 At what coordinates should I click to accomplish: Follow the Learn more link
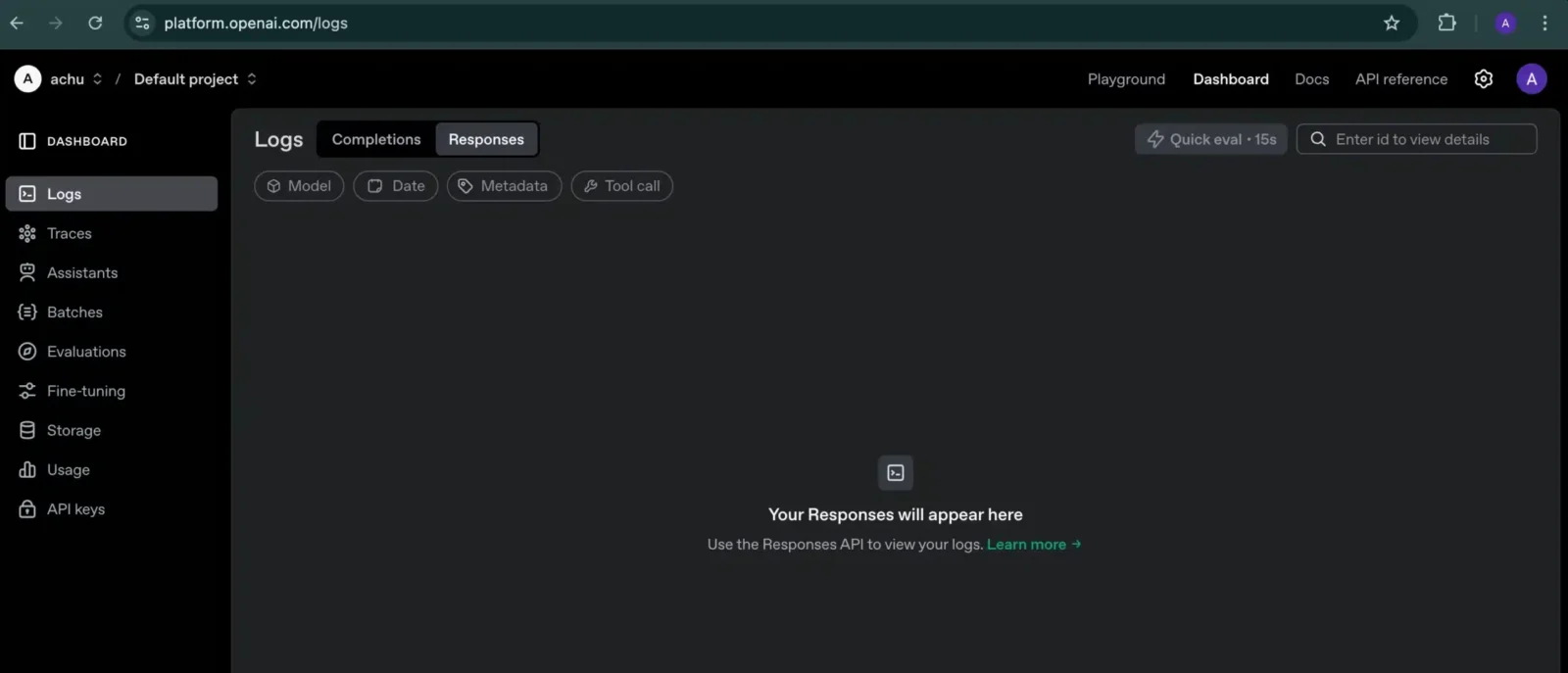coord(1034,544)
